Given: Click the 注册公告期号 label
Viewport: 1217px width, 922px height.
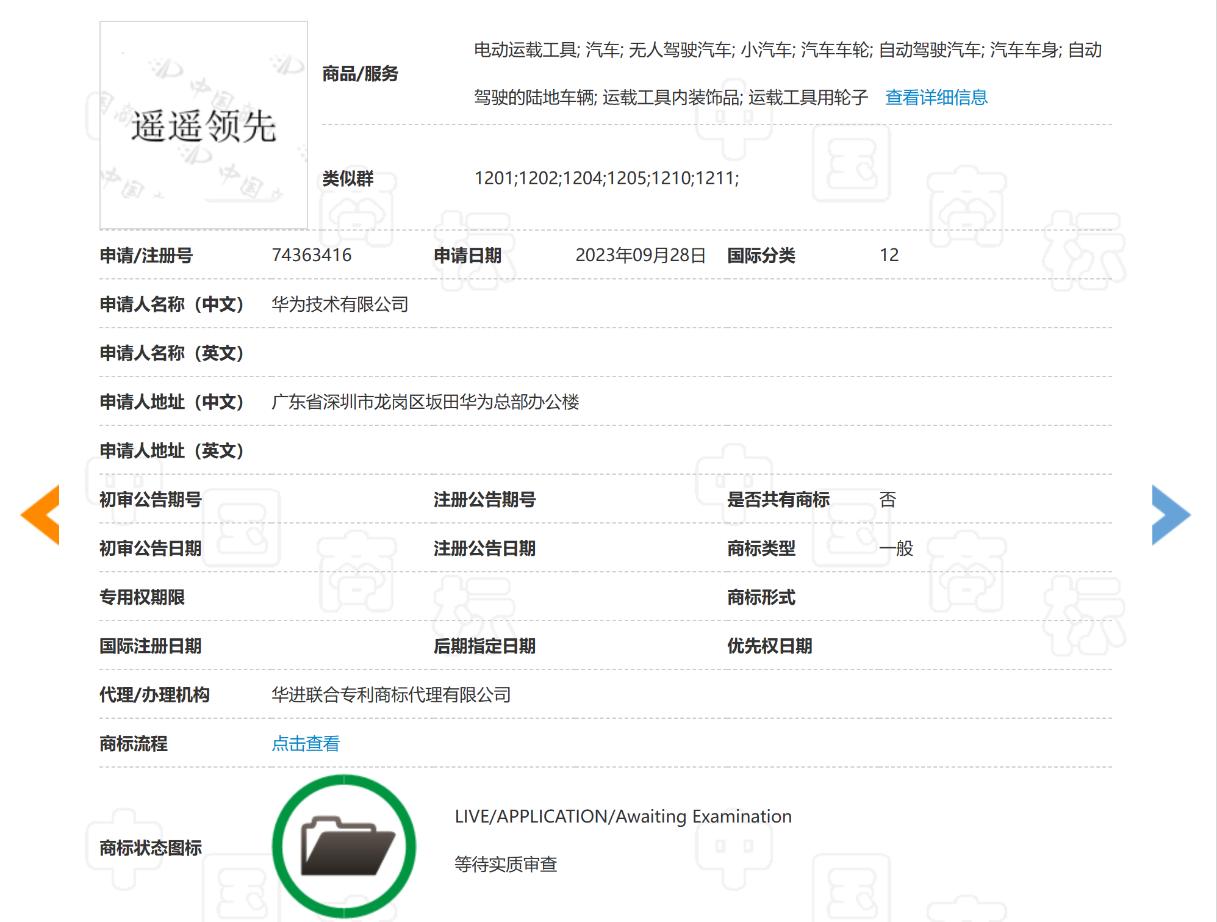Looking at the screenshot, I should click(485, 499).
